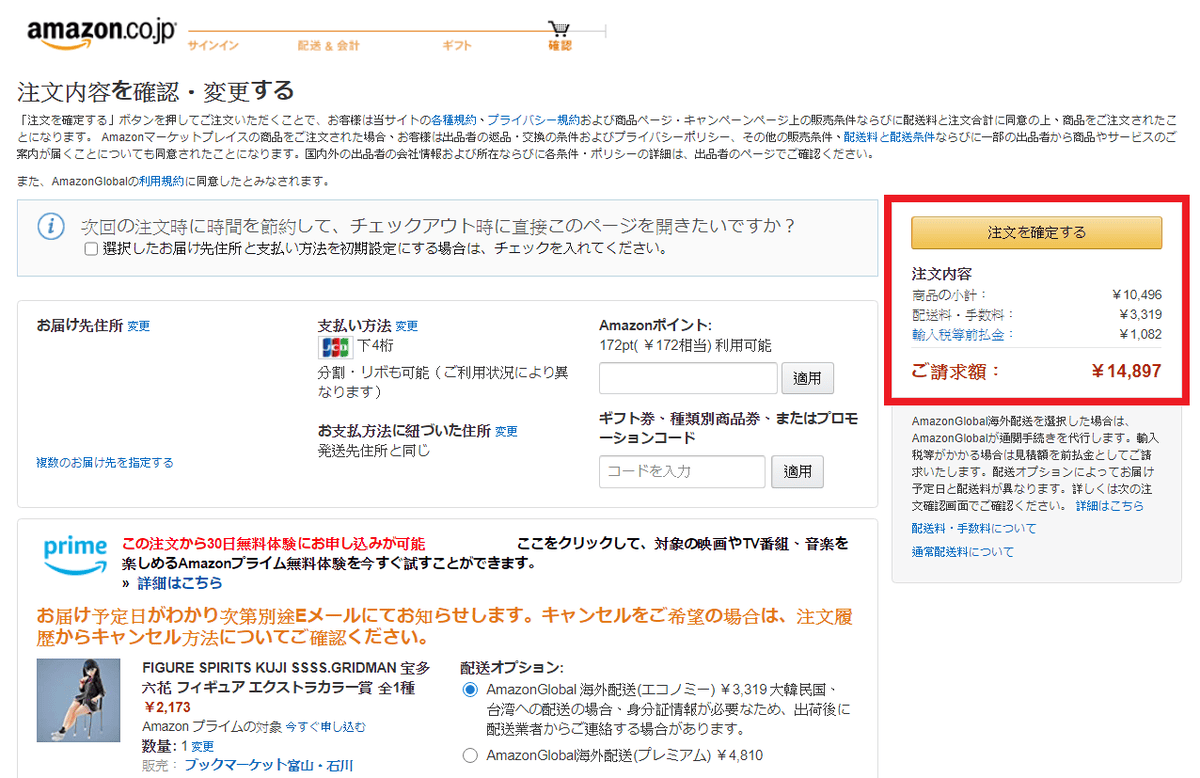Check the default address and payment checkbox
1200x778 pixels.
coord(91,249)
